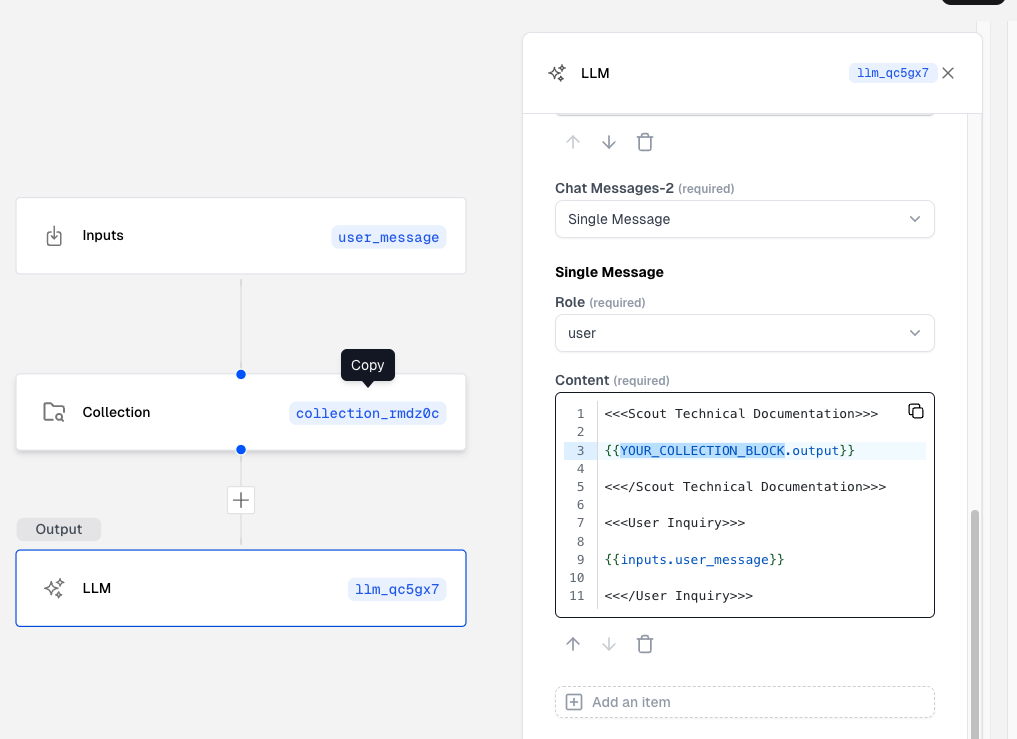Open the Chat Messages-2 Single Message dropdown
Screen dimensions: 1017x739
[744, 219]
